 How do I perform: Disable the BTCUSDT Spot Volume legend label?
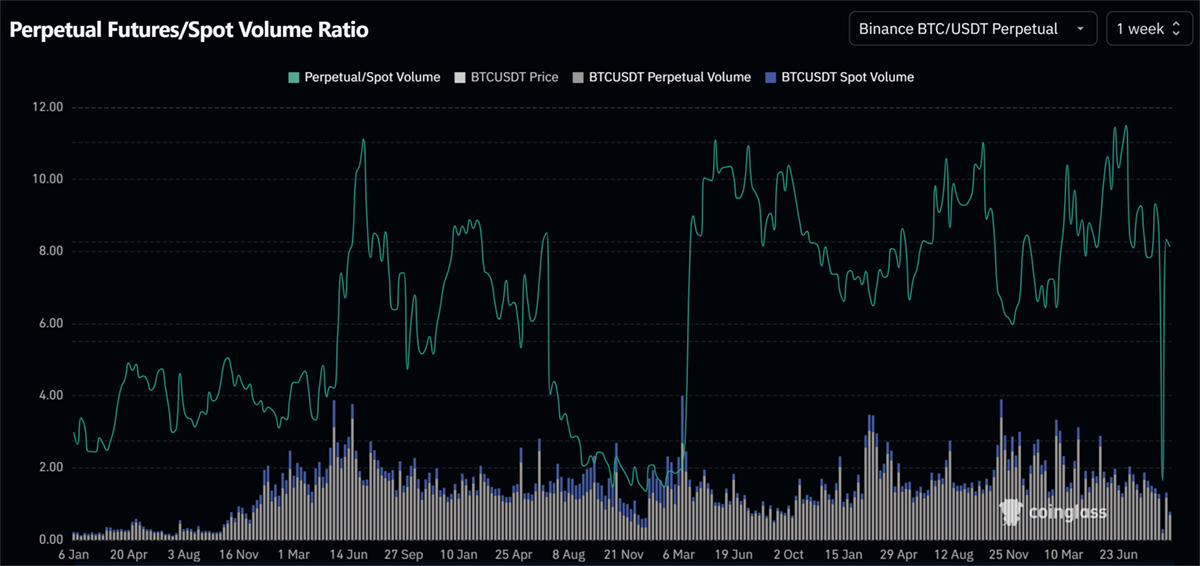pos(847,77)
